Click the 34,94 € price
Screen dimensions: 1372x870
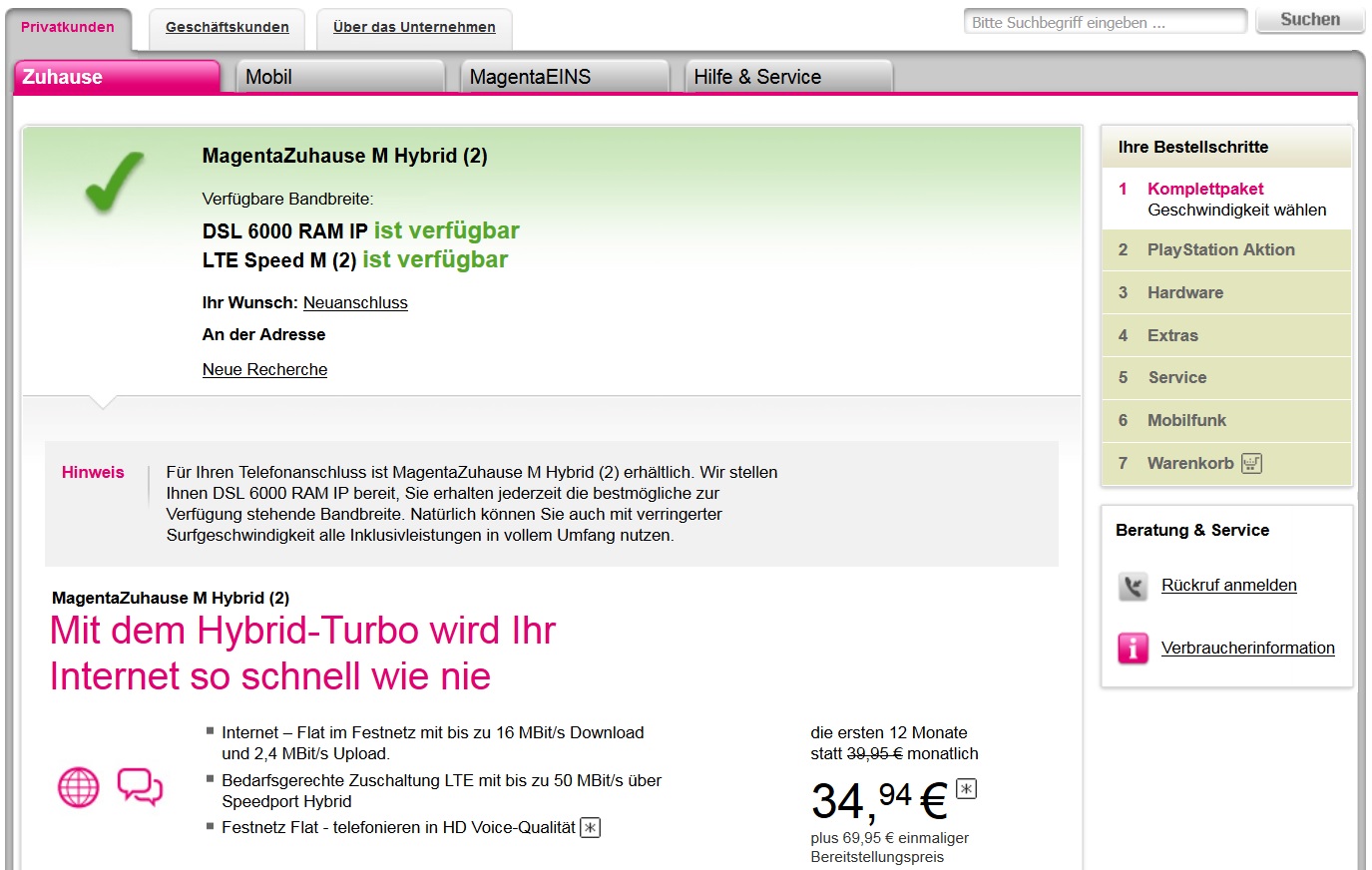879,801
